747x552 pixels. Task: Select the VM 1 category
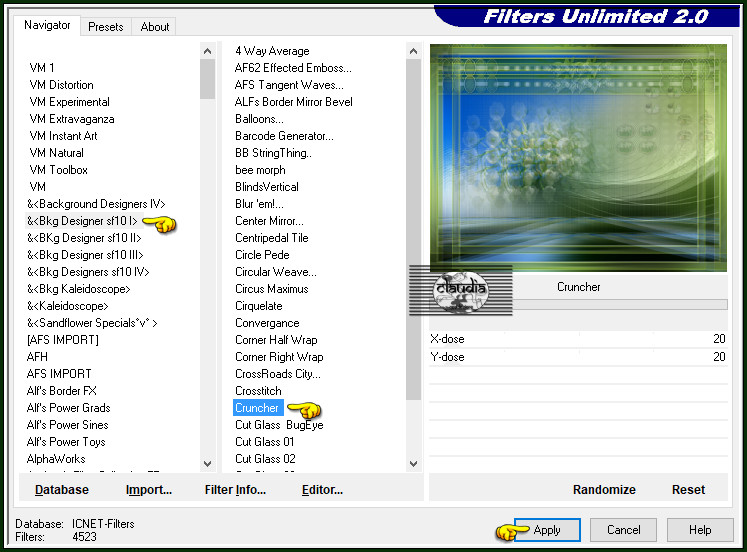click(42, 68)
